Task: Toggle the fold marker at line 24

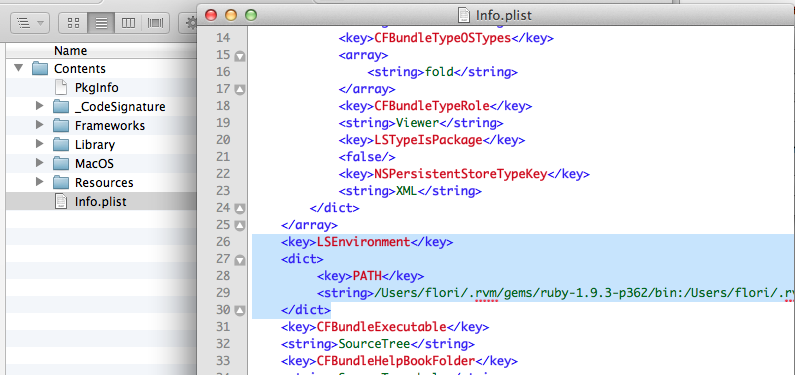Action: click(240, 208)
